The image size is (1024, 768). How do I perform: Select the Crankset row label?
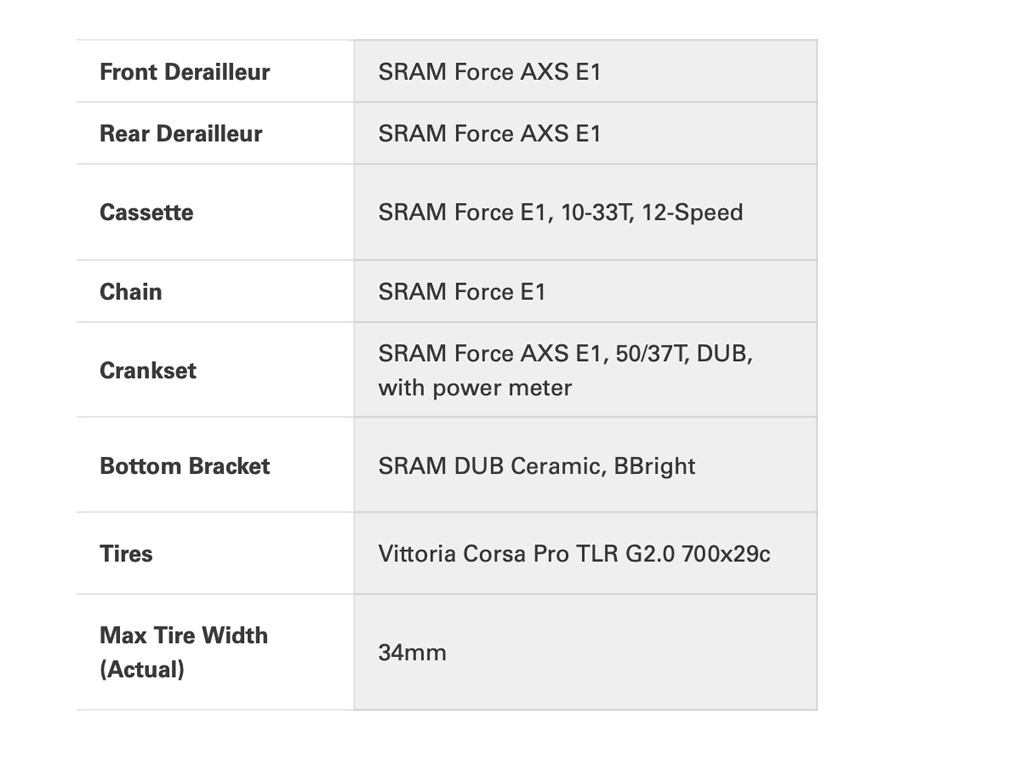pos(148,370)
